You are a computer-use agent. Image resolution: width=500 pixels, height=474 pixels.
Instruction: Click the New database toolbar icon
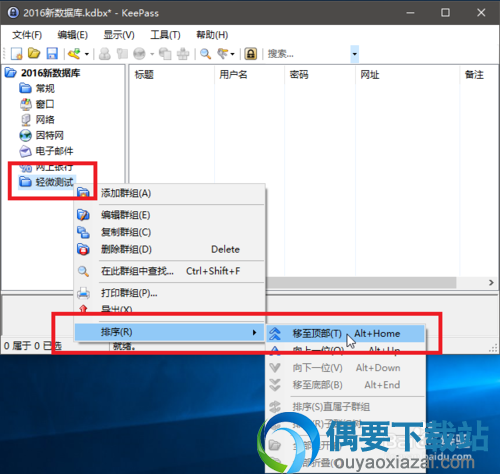[x=16, y=54]
